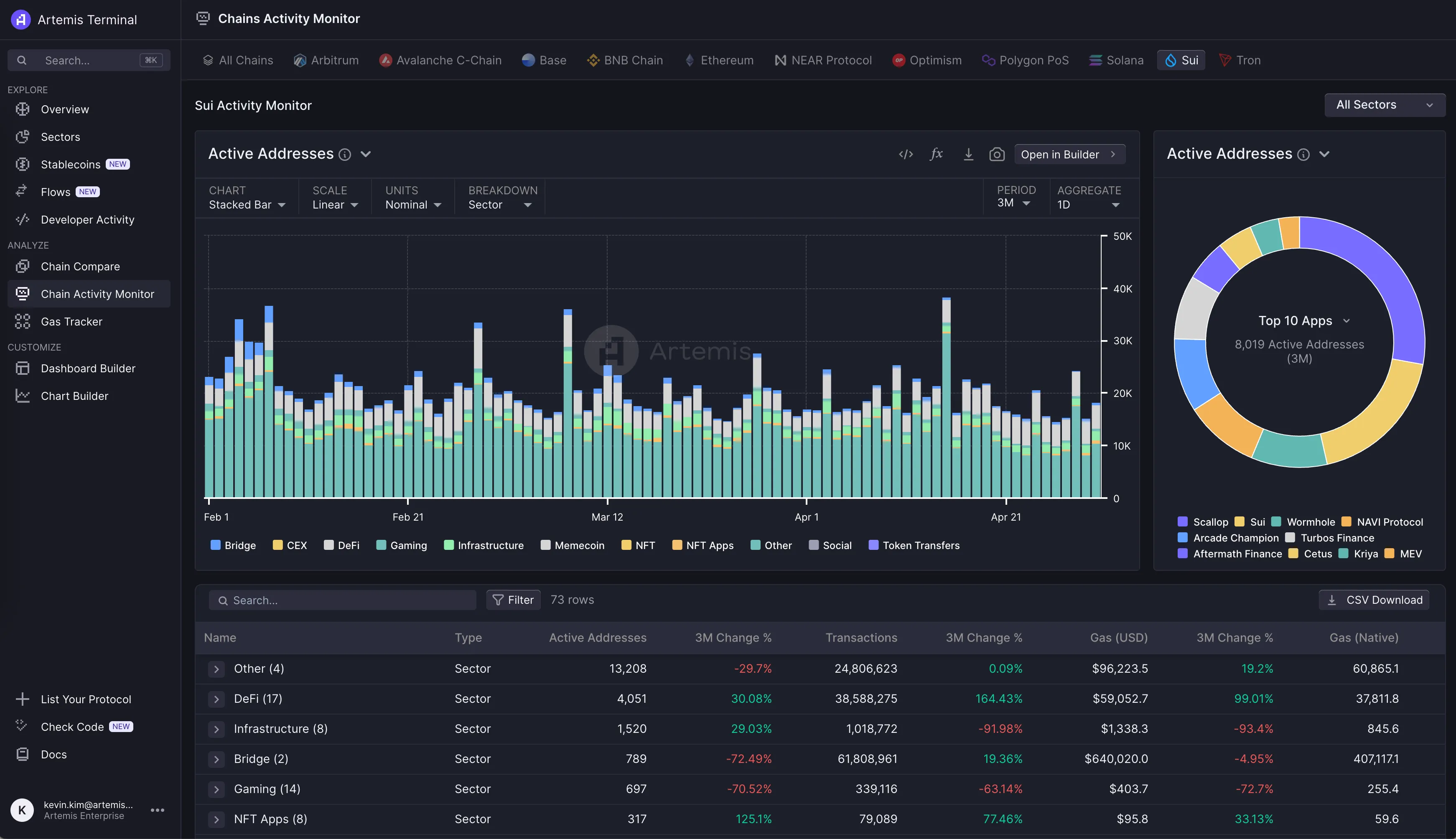Viewport: 1456px width, 839px height.
Task: Switch to the Arbitrum tab
Action: click(326, 61)
